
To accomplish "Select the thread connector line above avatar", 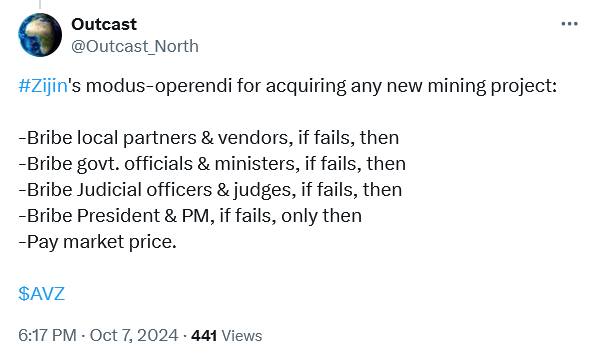I will (x=40, y=4).
